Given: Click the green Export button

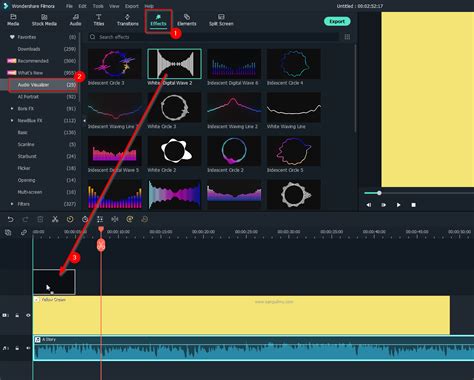Looking at the screenshot, I should 337,21.
